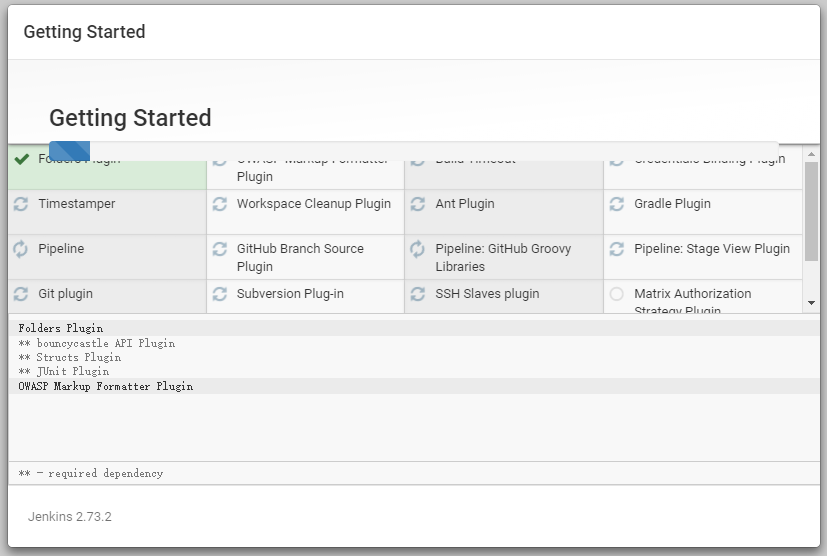Image resolution: width=827 pixels, height=556 pixels.
Task: Select the Timestamper plugin cell
Action: pos(108,212)
